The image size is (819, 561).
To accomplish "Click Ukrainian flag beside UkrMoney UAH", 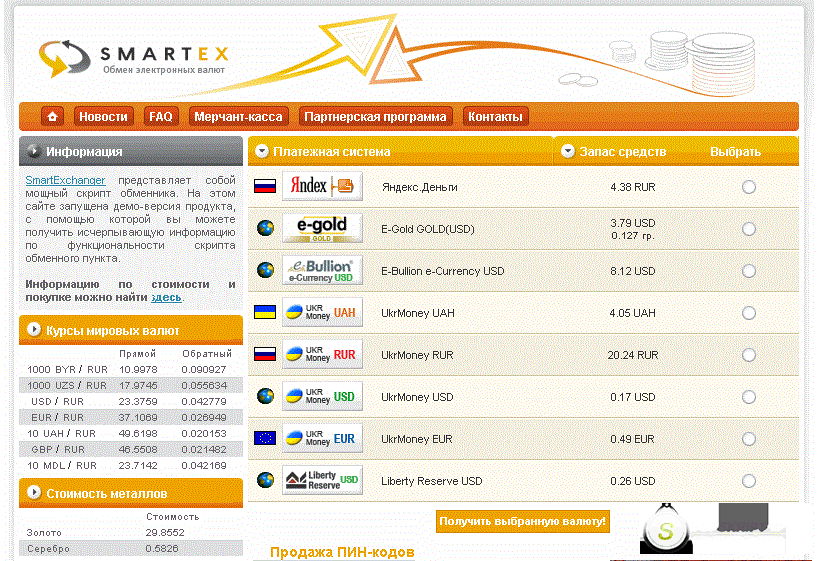I will point(265,312).
